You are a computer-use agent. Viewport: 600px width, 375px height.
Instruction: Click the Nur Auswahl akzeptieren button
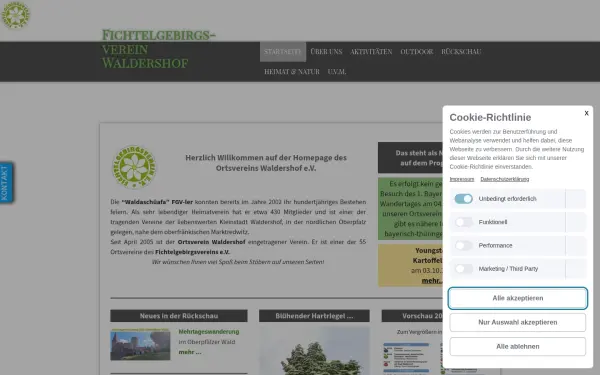pos(517,322)
